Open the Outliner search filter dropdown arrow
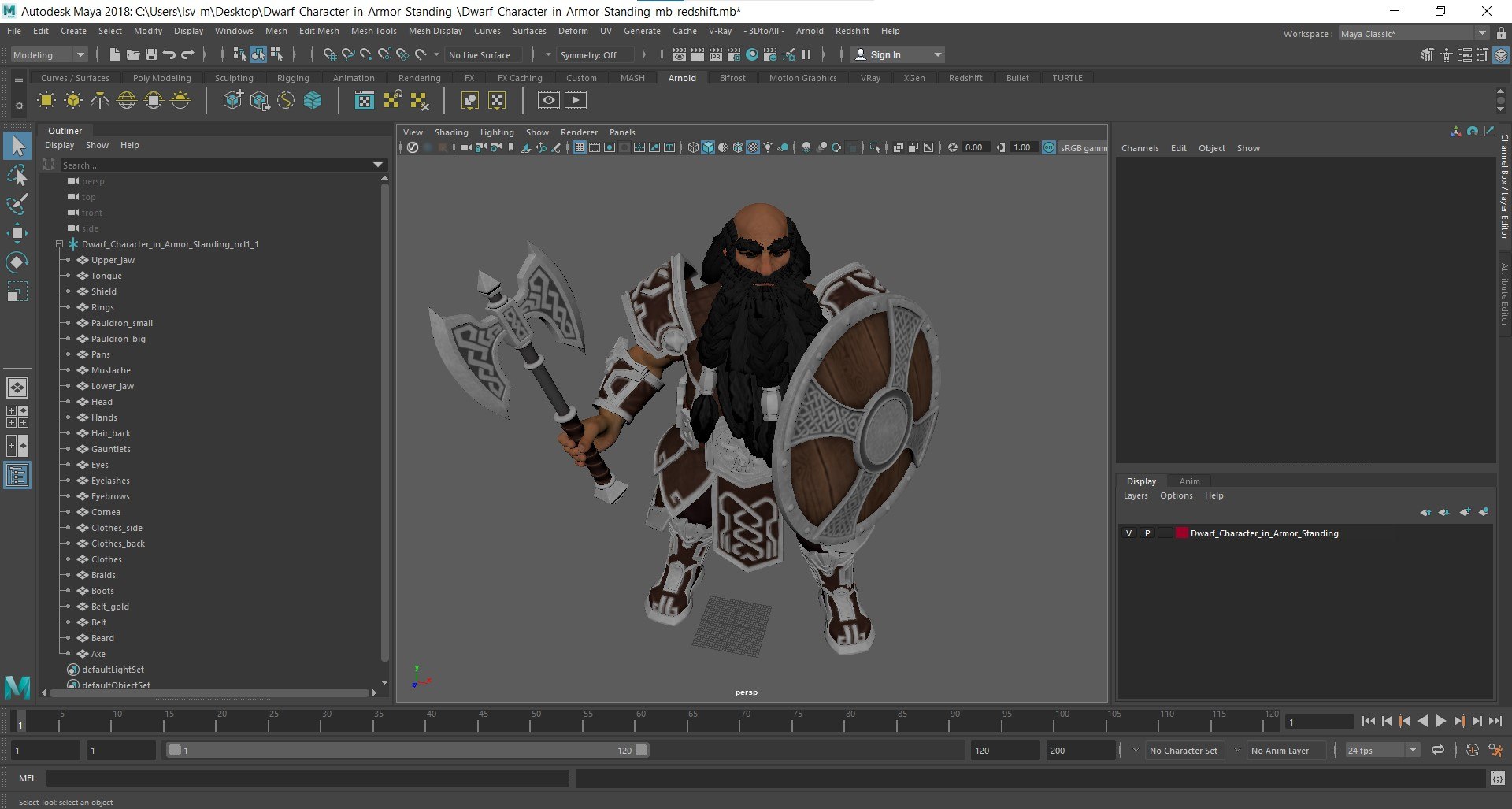The width and height of the screenshot is (1512, 809). [378, 165]
